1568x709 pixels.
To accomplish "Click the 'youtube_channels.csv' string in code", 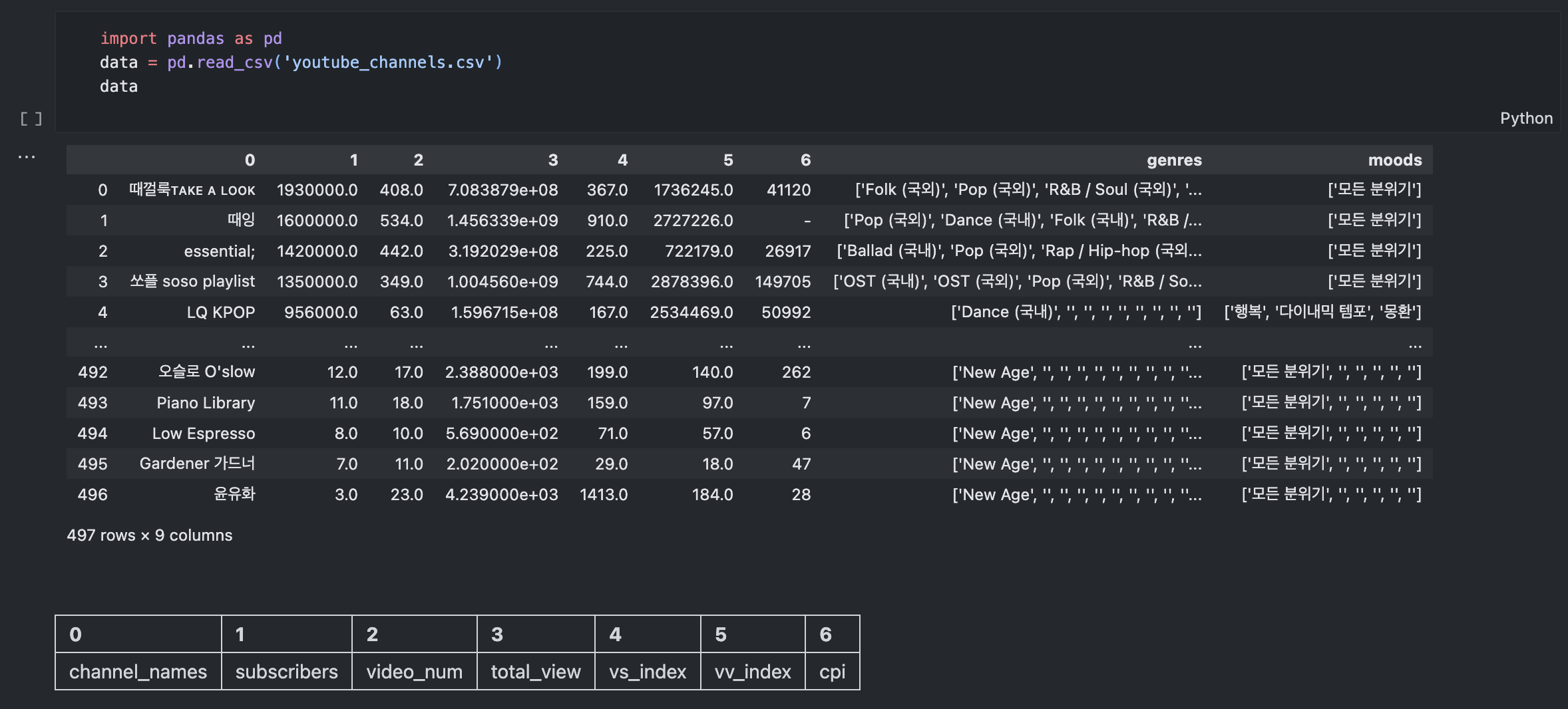I will 388,63.
